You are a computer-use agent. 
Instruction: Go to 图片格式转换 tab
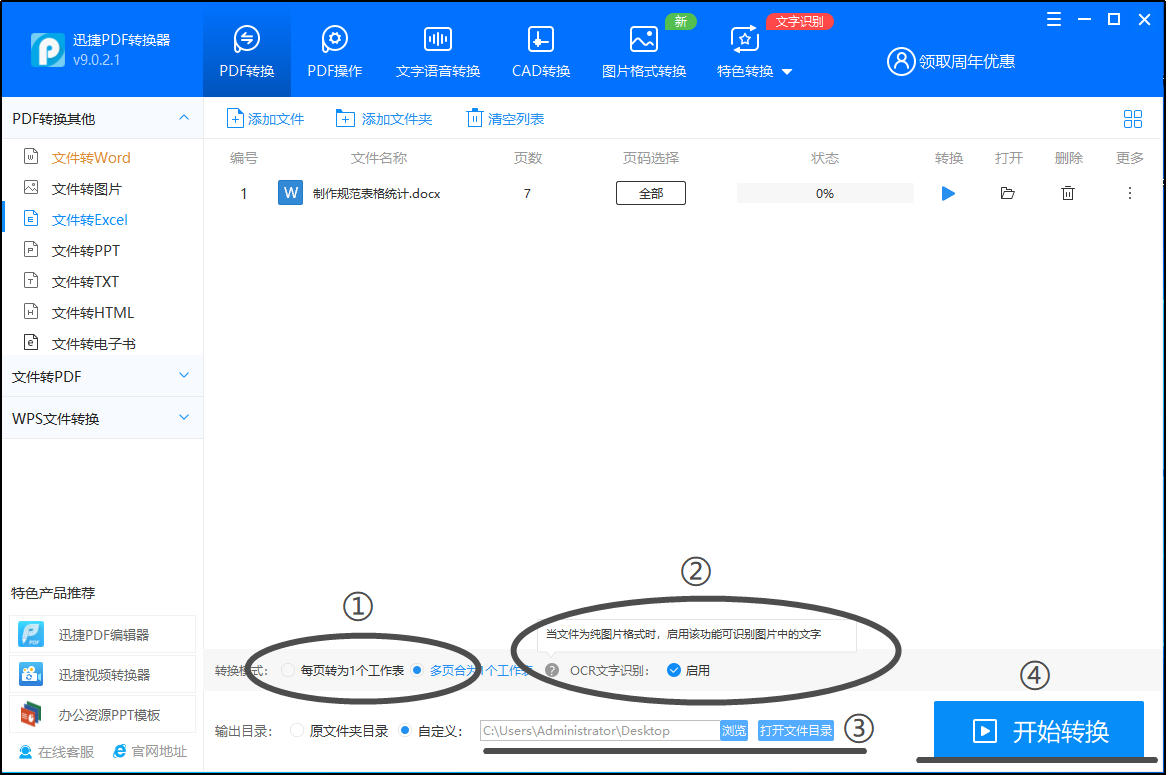pos(644,52)
